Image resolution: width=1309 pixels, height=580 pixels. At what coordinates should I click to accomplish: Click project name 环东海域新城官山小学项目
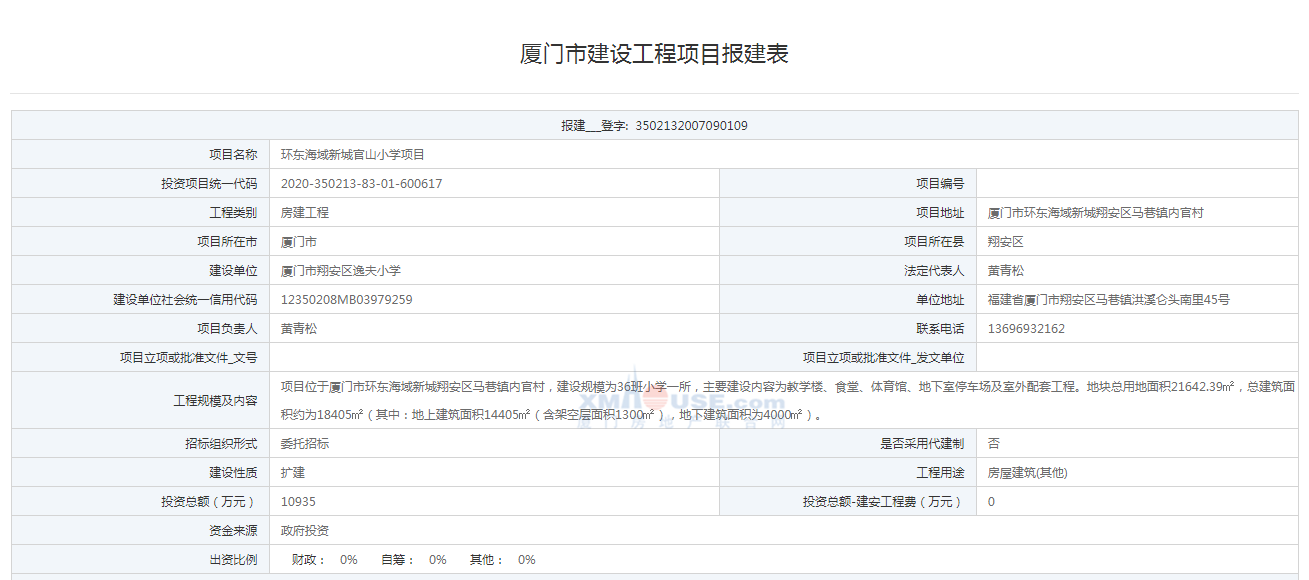pyautogui.click(x=352, y=155)
